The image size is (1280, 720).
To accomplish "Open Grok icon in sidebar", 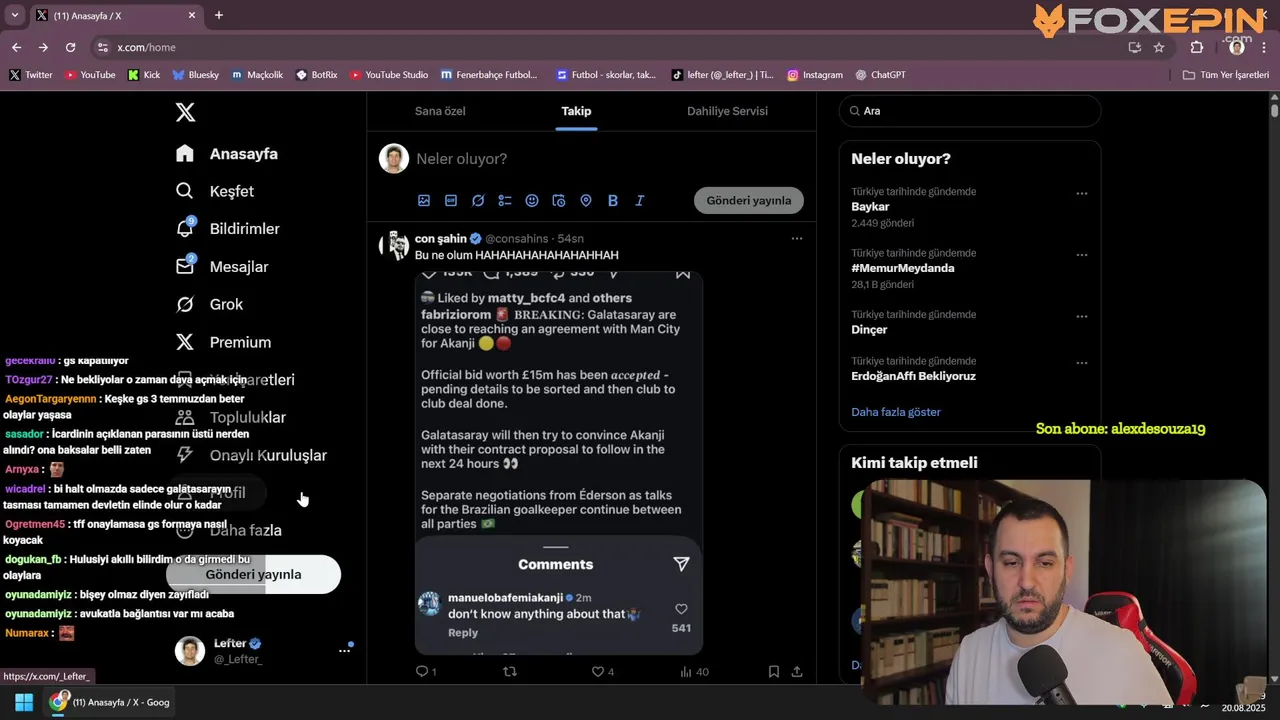I will point(185,304).
